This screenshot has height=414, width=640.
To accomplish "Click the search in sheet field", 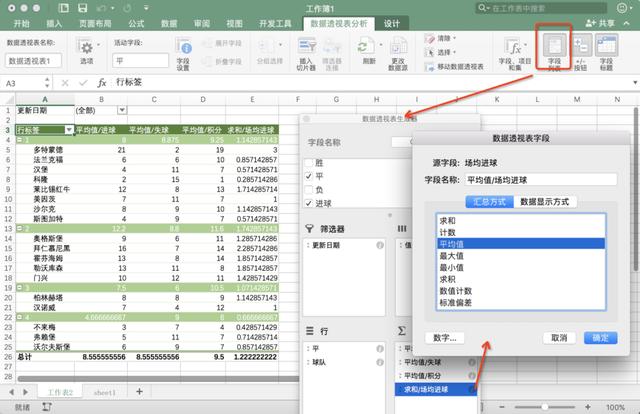I will click(x=541, y=8).
